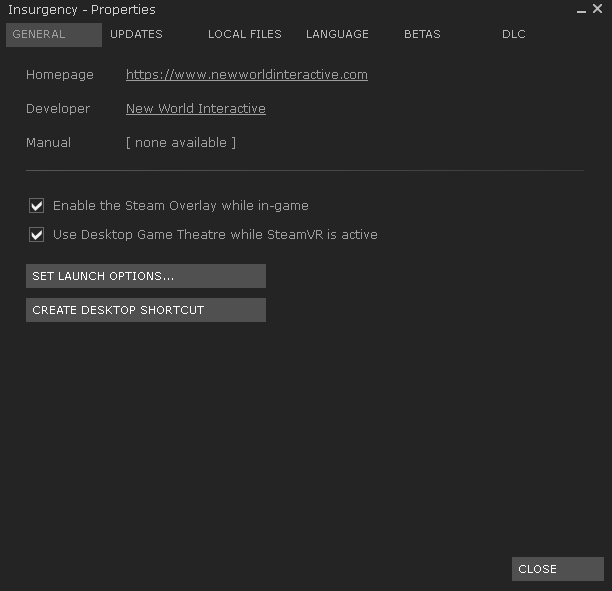Toggle Enable the Steam Overlay while in-game
Viewport: 612px width, 591px height.
coord(36,206)
